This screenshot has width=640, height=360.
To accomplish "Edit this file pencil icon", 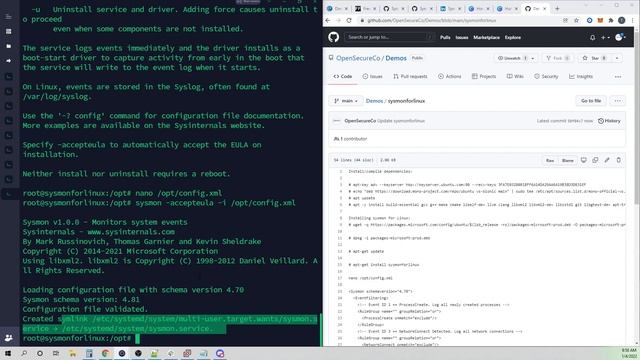I will tap(607, 160).
